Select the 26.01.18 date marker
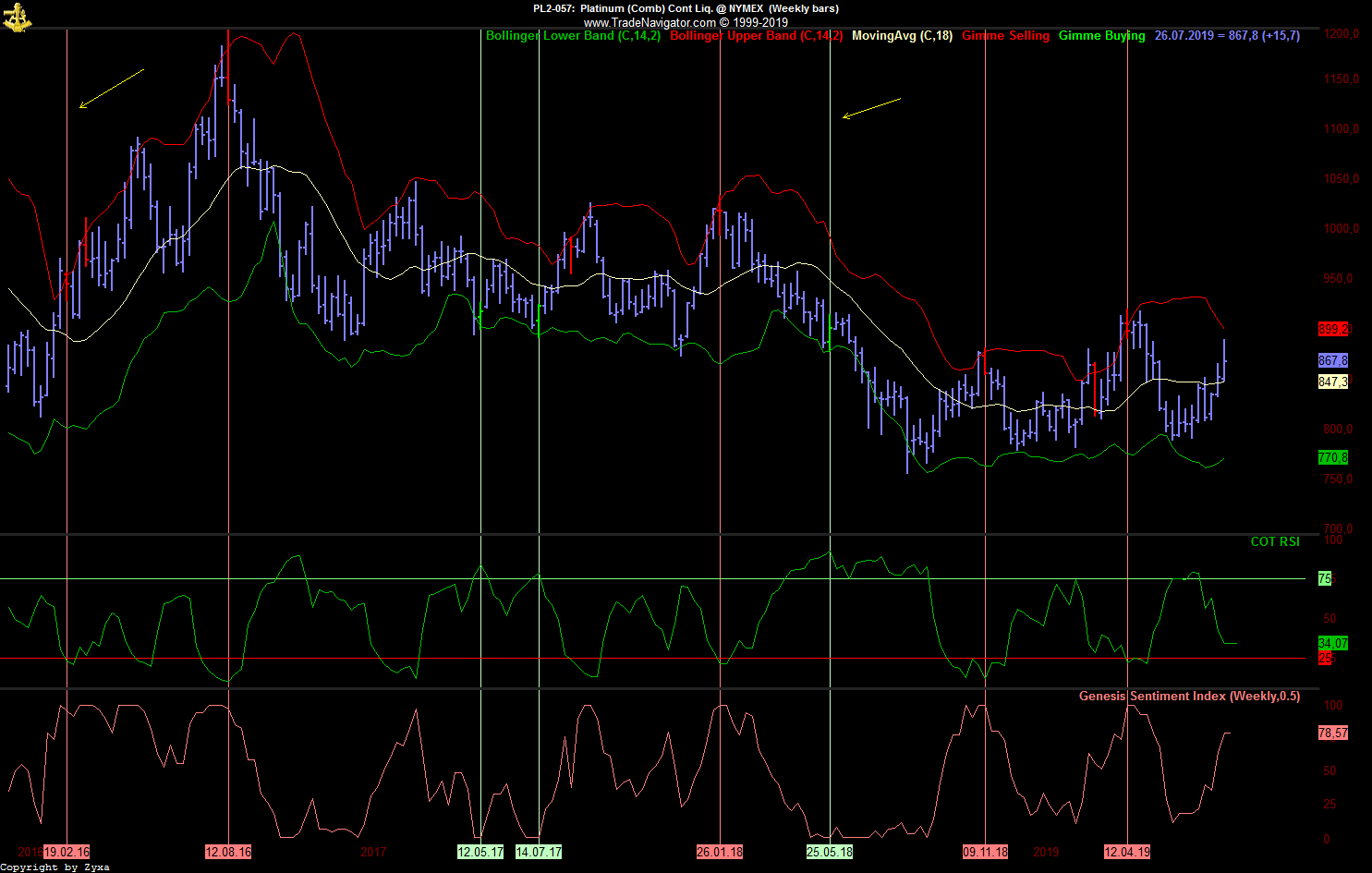The image size is (1372, 873). click(720, 852)
